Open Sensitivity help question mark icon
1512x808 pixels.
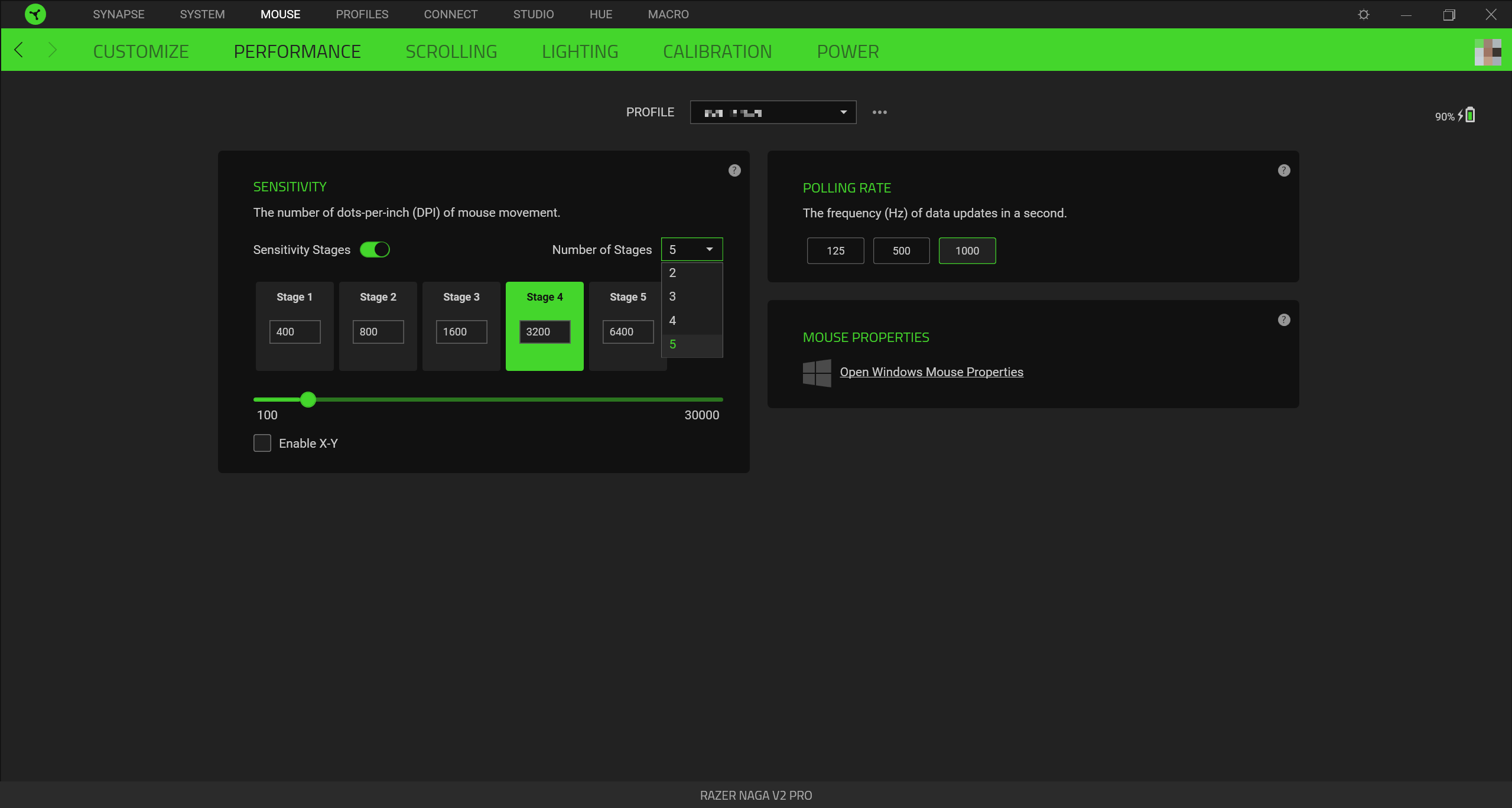(734, 171)
